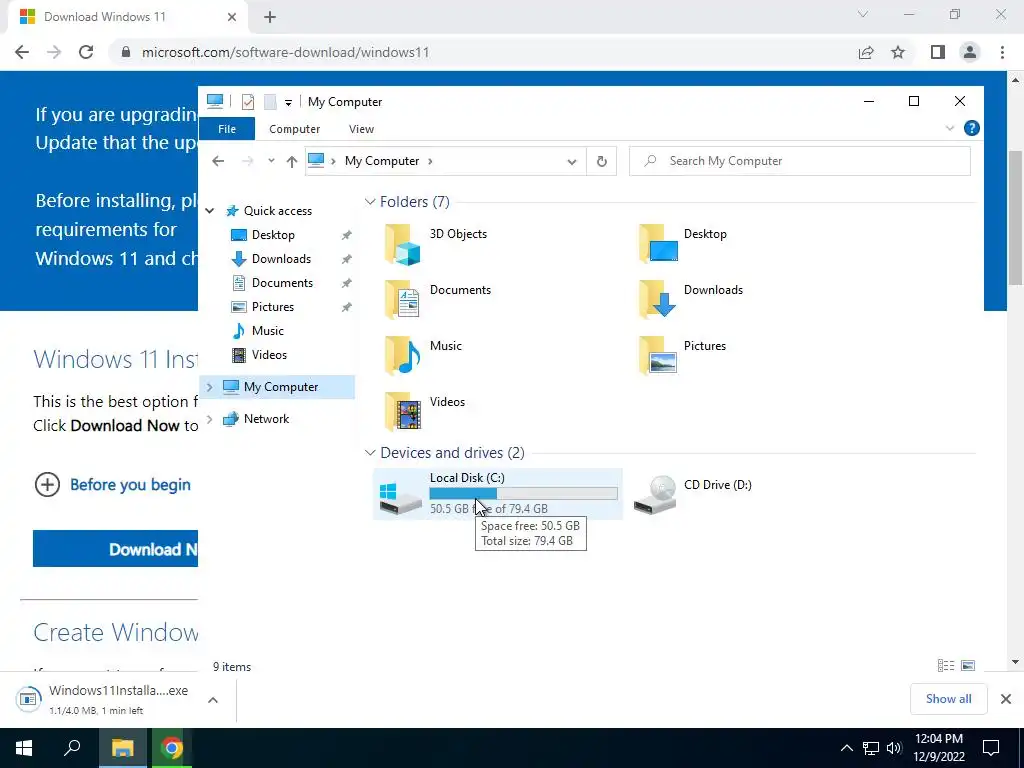
Task: Expand the Network tree node
Action: (210, 419)
